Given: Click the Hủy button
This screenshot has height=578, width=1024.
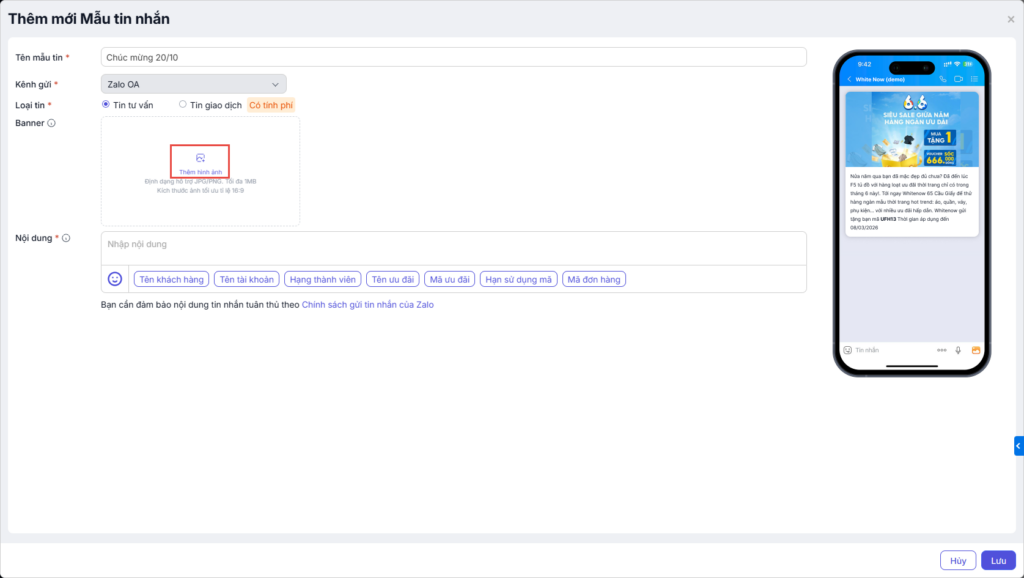Looking at the screenshot, I should click(x=958, y=560).
